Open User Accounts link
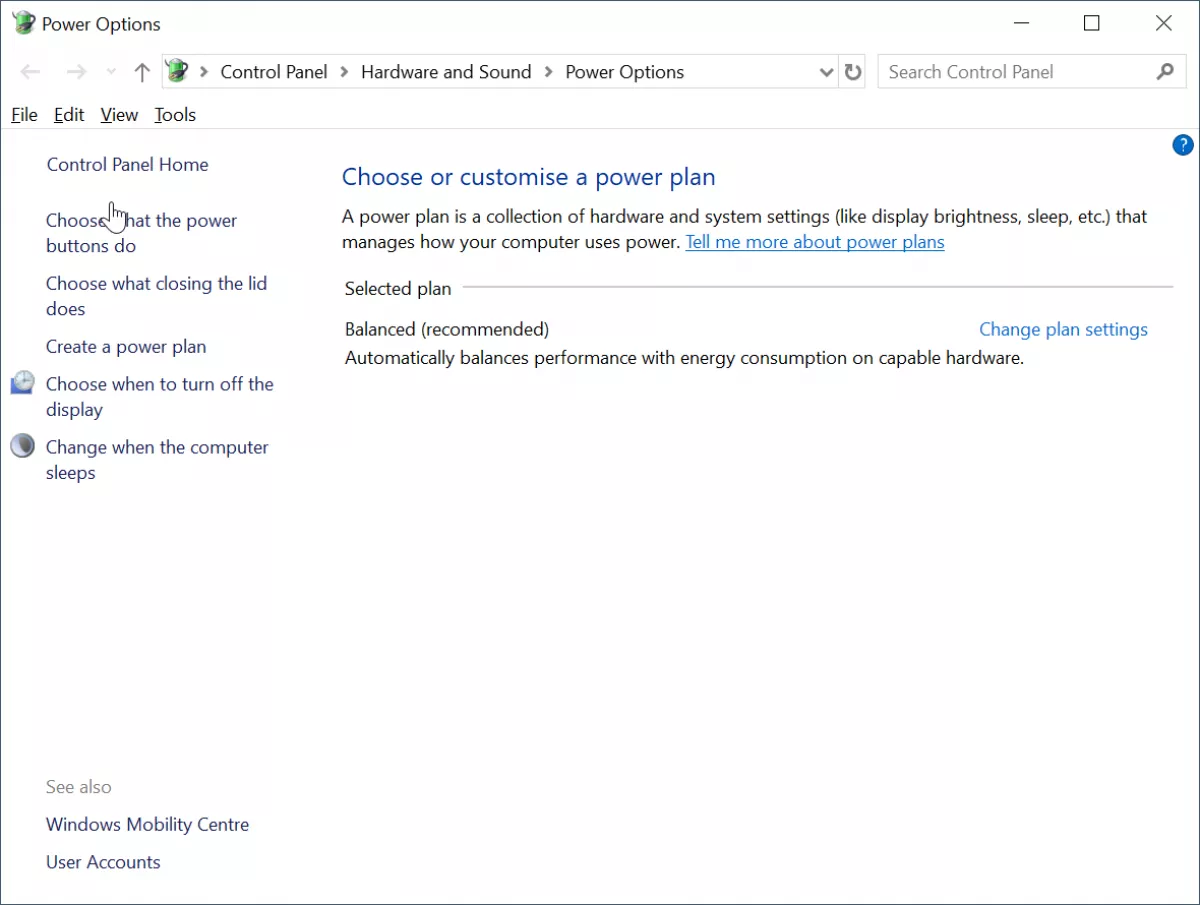 point(103,862)
